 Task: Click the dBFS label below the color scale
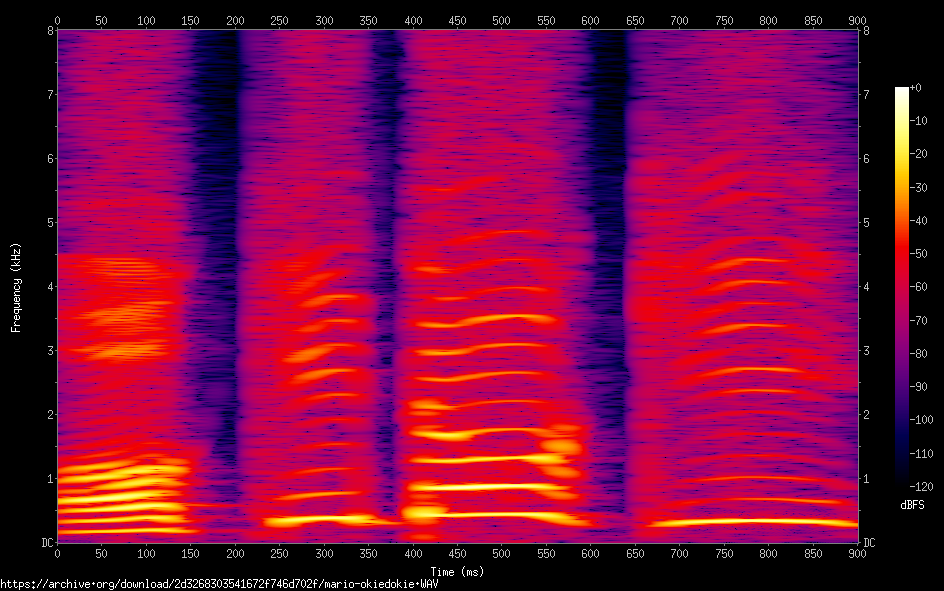tap(911, 503)
